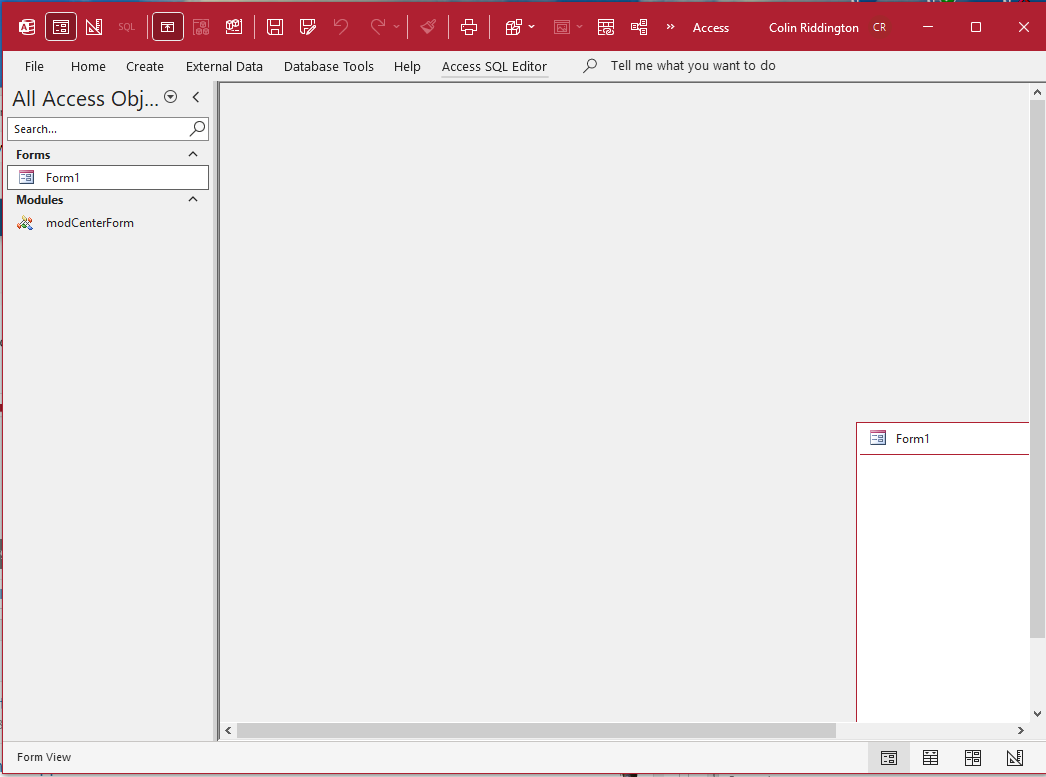Image resolution: width=1046 pixels, height=777 pixels.
Task: Click the Save icon in the quick access toolbar
Action: tap(274, 27)
